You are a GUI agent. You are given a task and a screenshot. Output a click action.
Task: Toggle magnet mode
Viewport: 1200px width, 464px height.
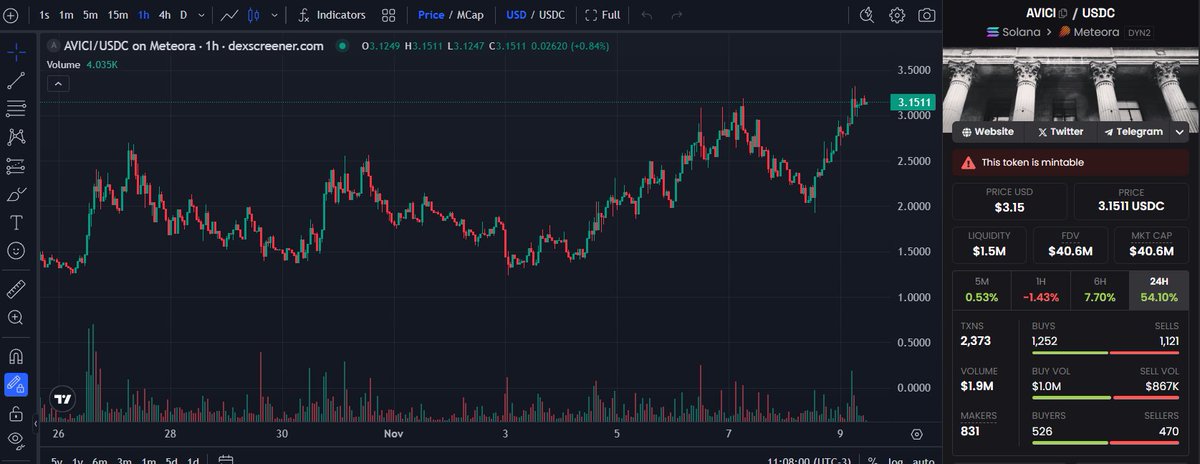pyautogui.click(x=16, y=355)
